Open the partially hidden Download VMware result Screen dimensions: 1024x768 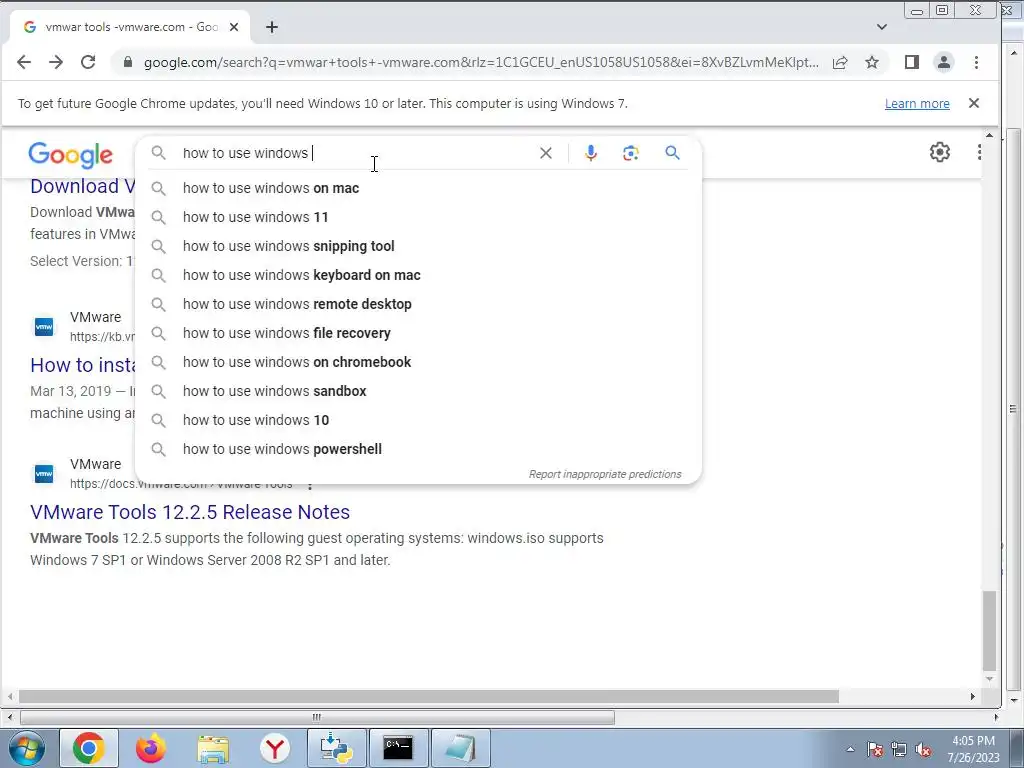coord(82,186)
